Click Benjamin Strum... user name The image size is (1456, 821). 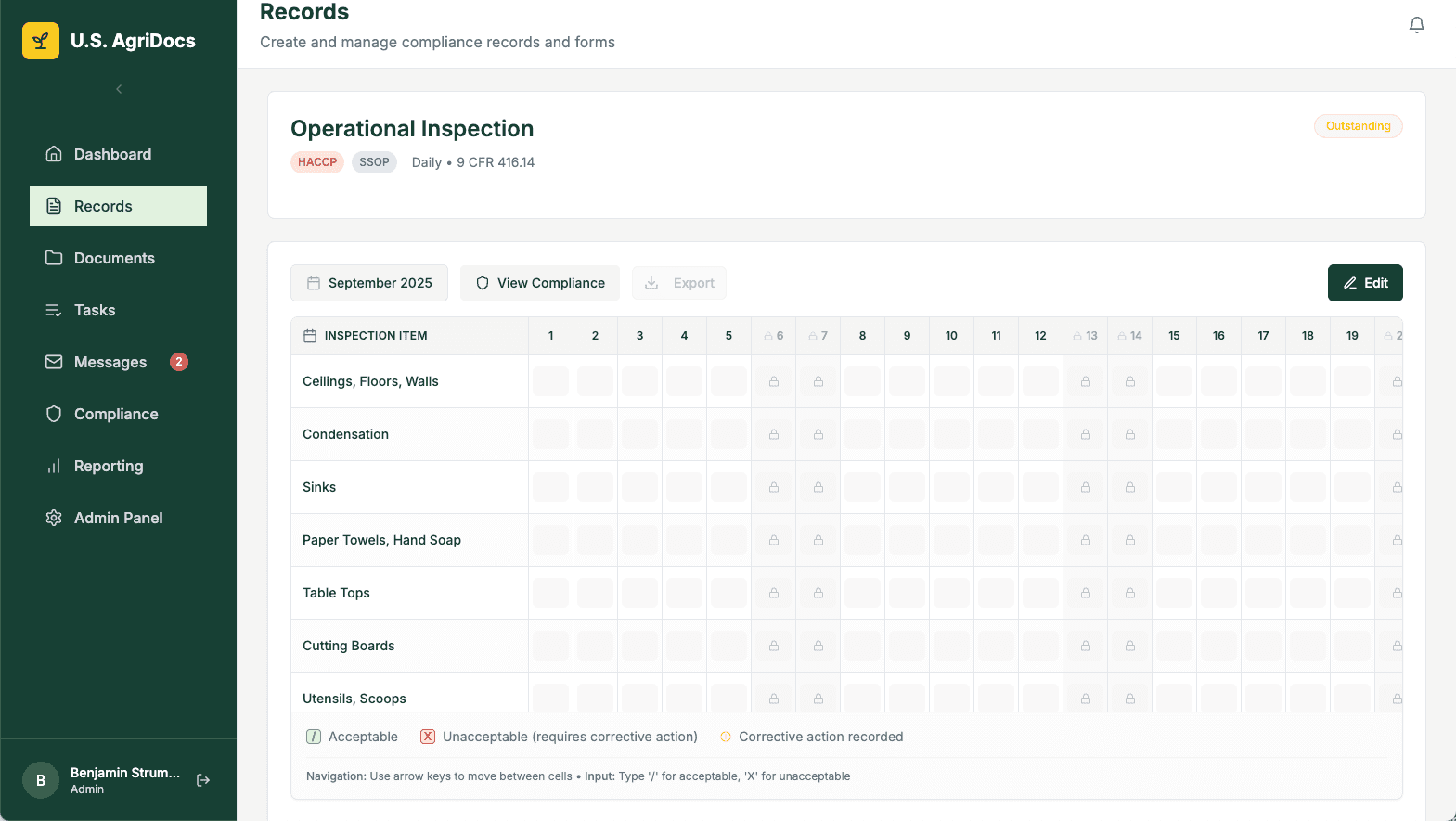point(125,773)
